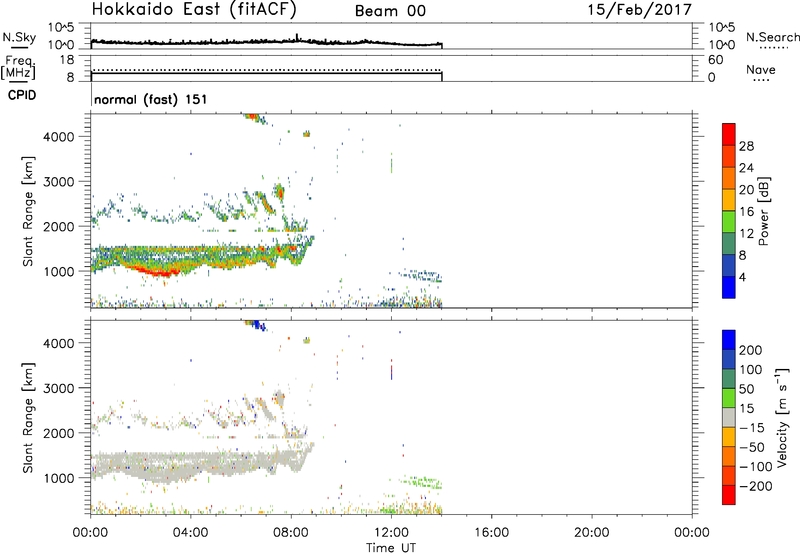Image resolution: width=800 pixels, height=554 pixels.
Task: Select the '24' label on Power colorbar
Action: tap(746, 168)
